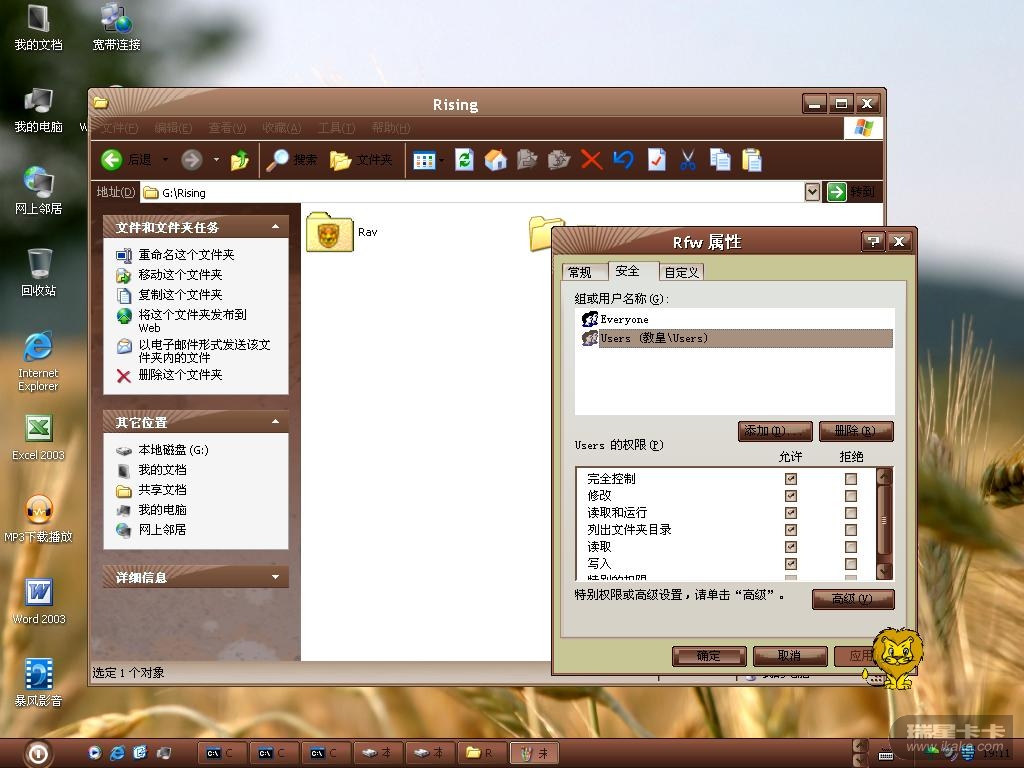Image resolution: width=1024 pixels, height=768 pixels.
Task: Open the File (文件) menu
Action: (x=120, y=128)
